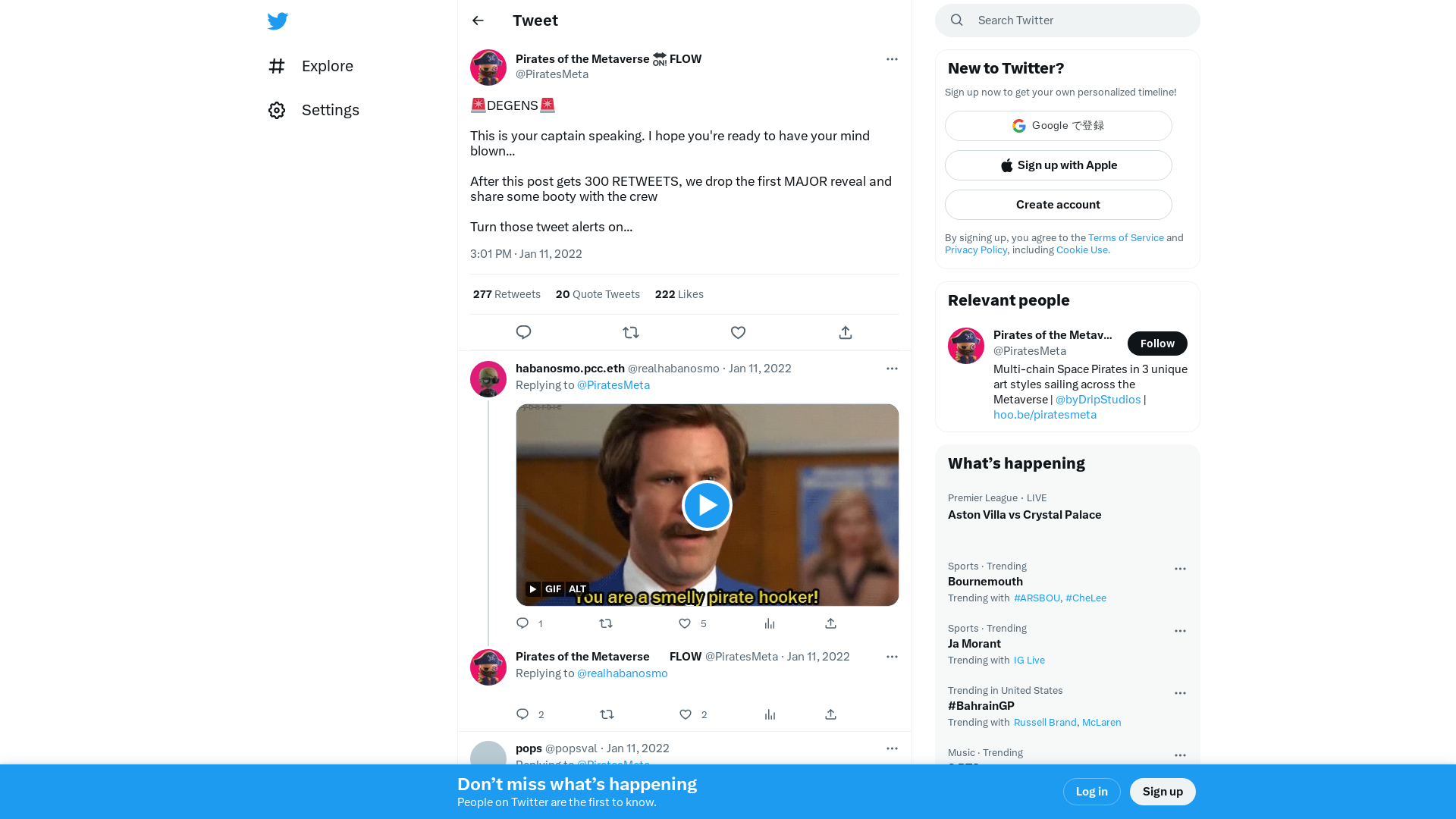Open the Explore page
Viewport: 1456px width, 819px height.
pos(311,66)
